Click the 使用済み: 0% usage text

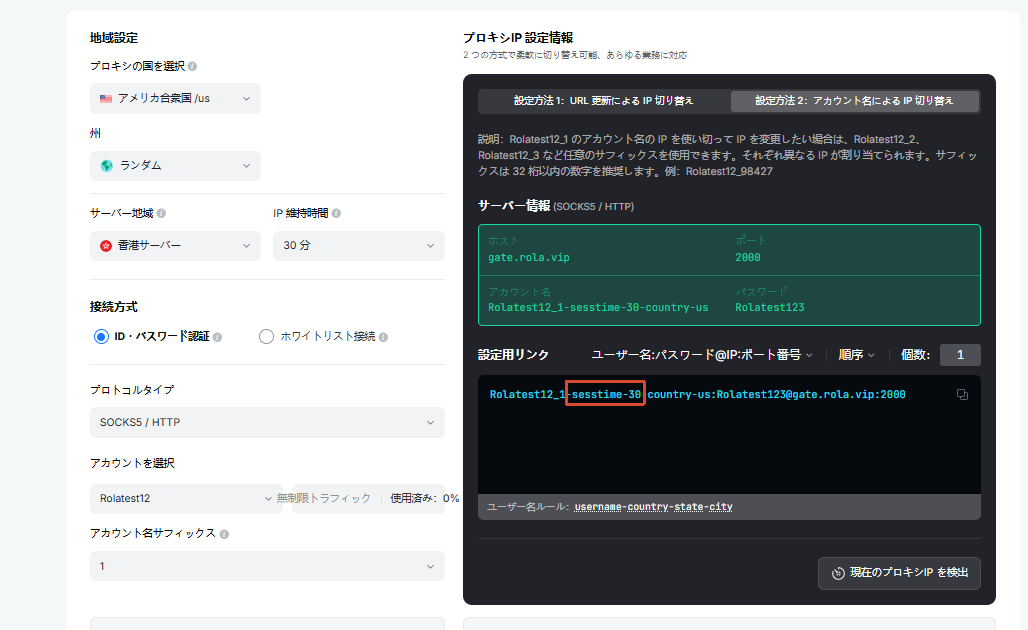tap(425, 498)
